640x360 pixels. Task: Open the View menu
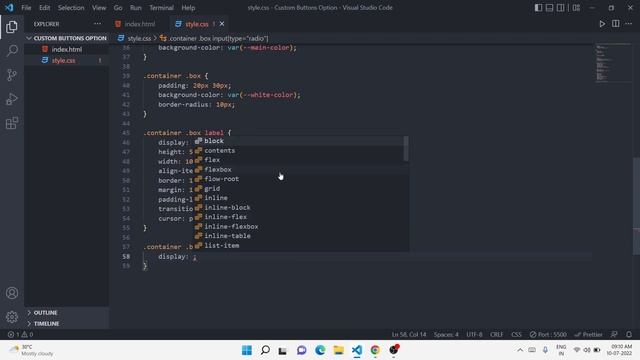(x=99, y=8)
